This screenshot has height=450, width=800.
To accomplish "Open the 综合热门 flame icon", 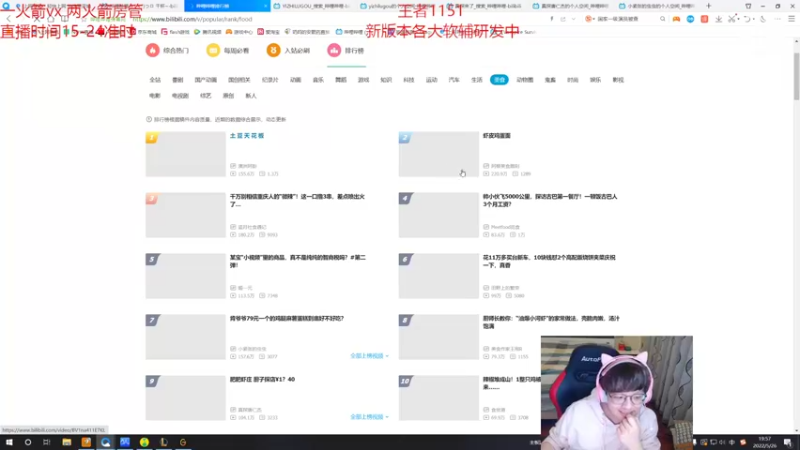I will 153,50.
